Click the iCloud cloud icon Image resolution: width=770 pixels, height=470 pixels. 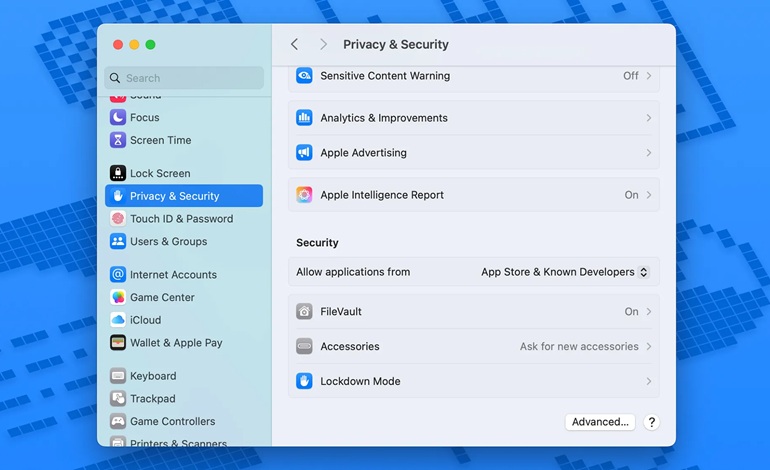point(118,320)
